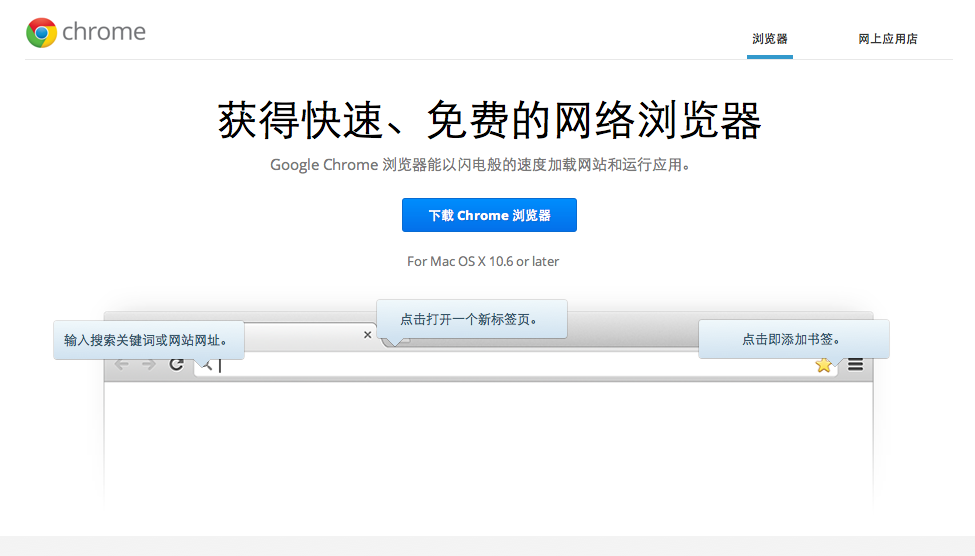
Task: Open the hamburger menu icon
Action: [x=856, y=365]
